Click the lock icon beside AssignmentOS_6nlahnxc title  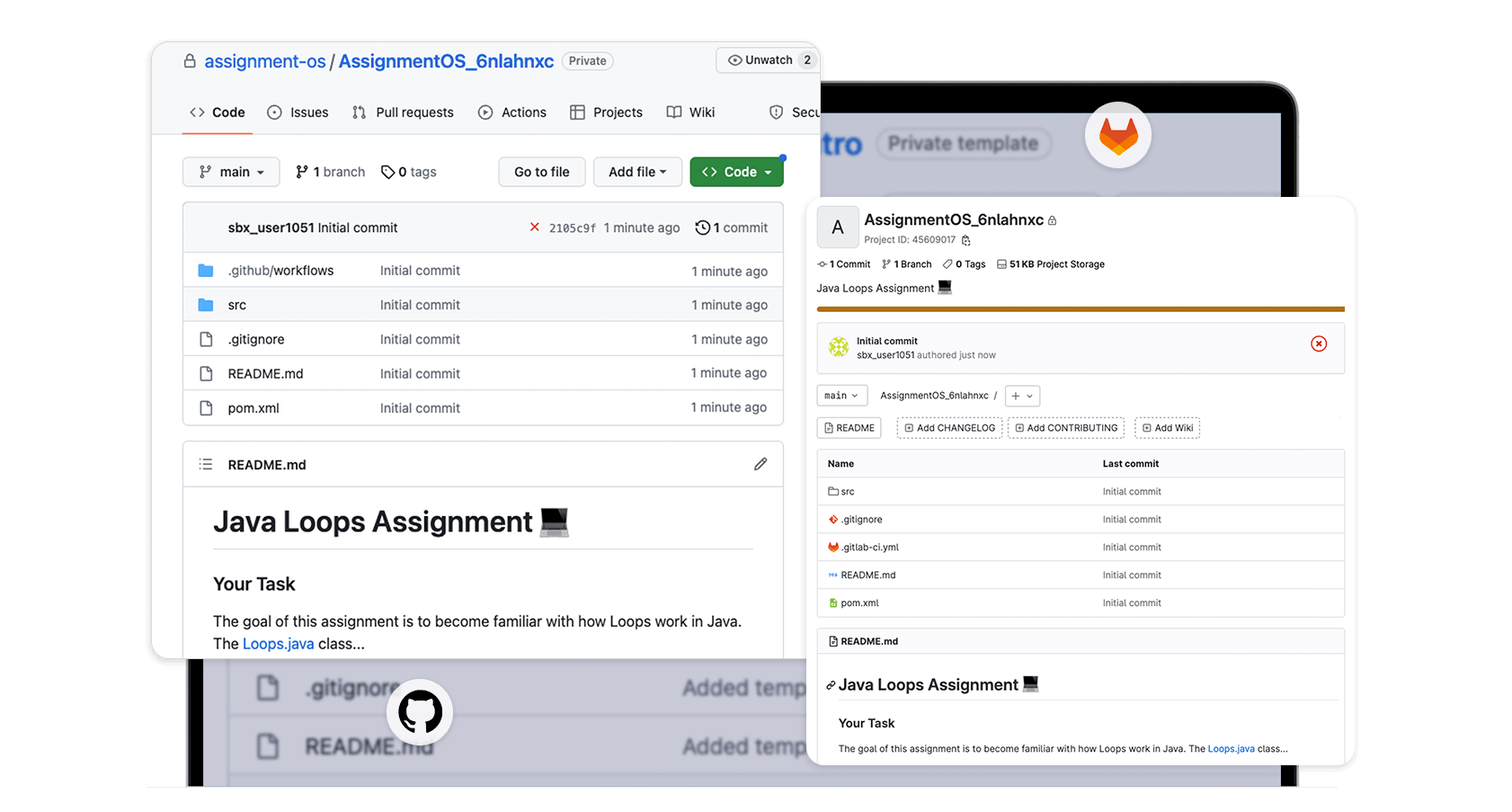pos(1053,219)
